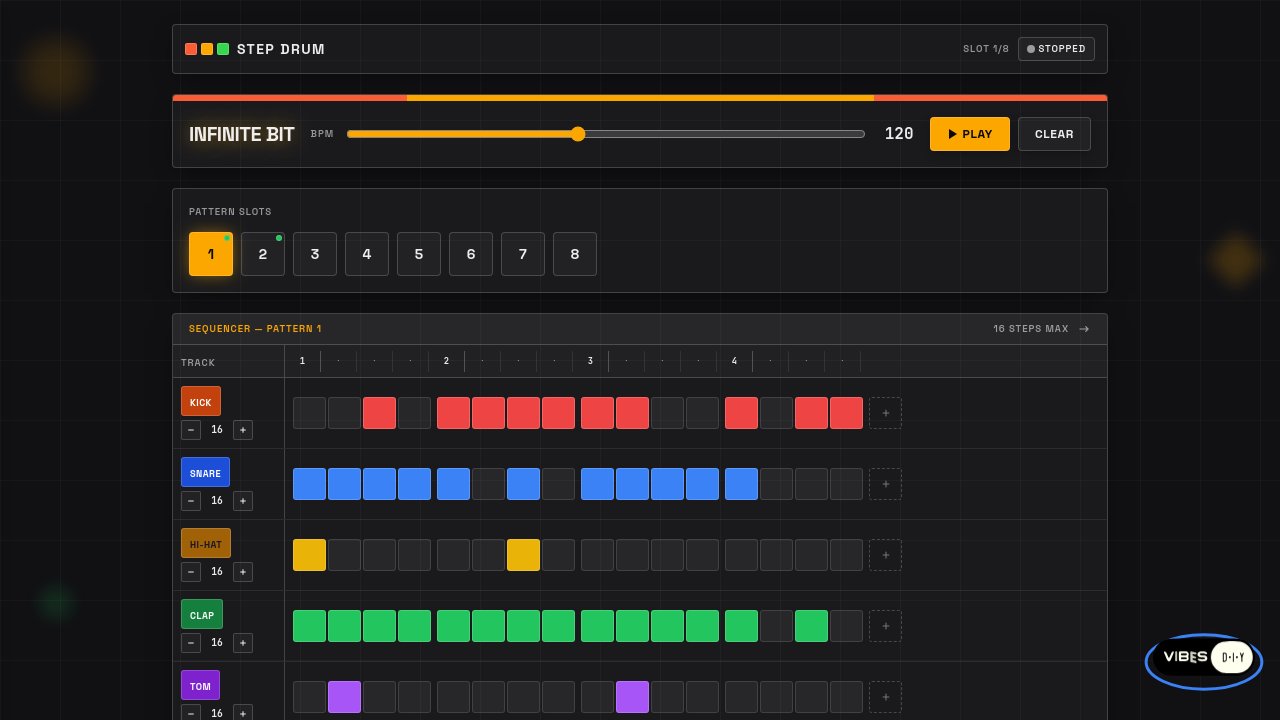Turn on Snare step 14

click(x=777, y=484)
